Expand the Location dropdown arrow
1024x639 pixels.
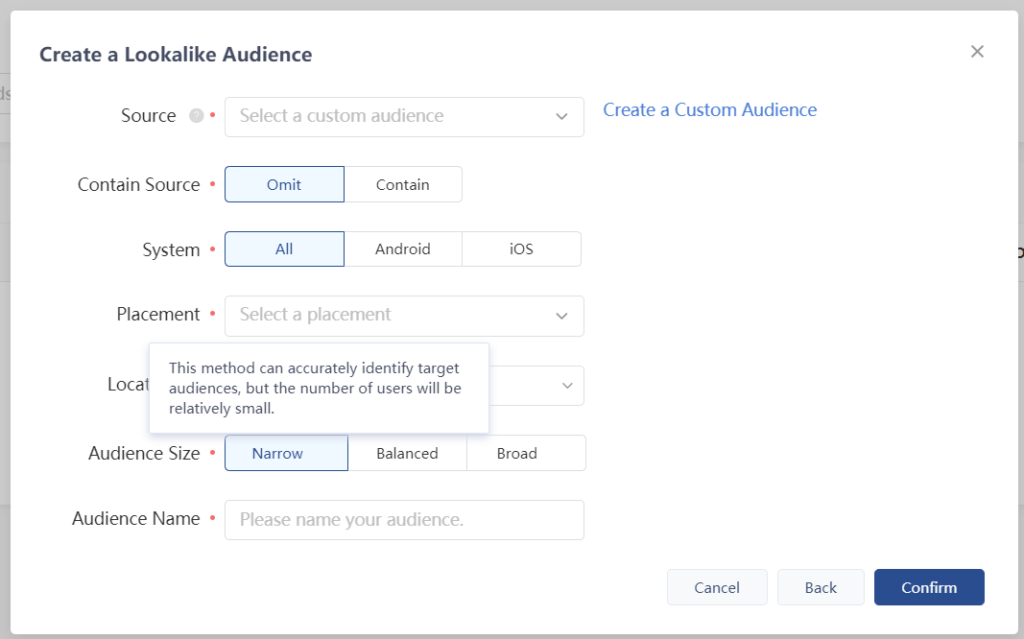[567, 385]
